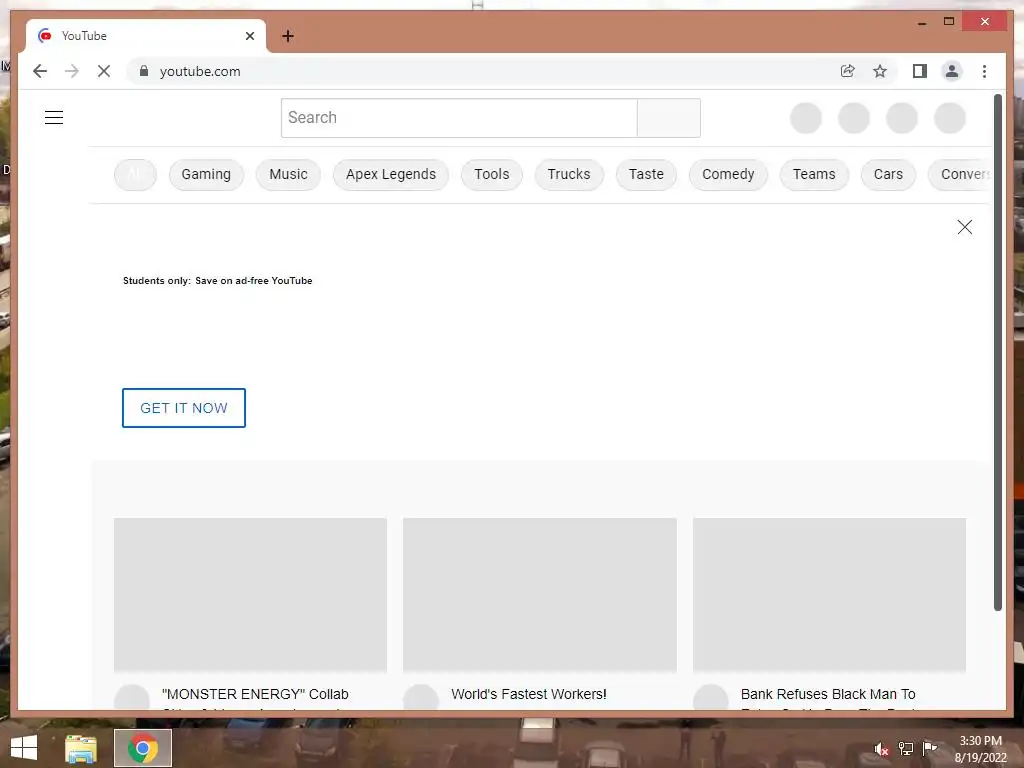
Task: Open the Bank Refuses Black Man thumbnail
Action: pos(829,595)
